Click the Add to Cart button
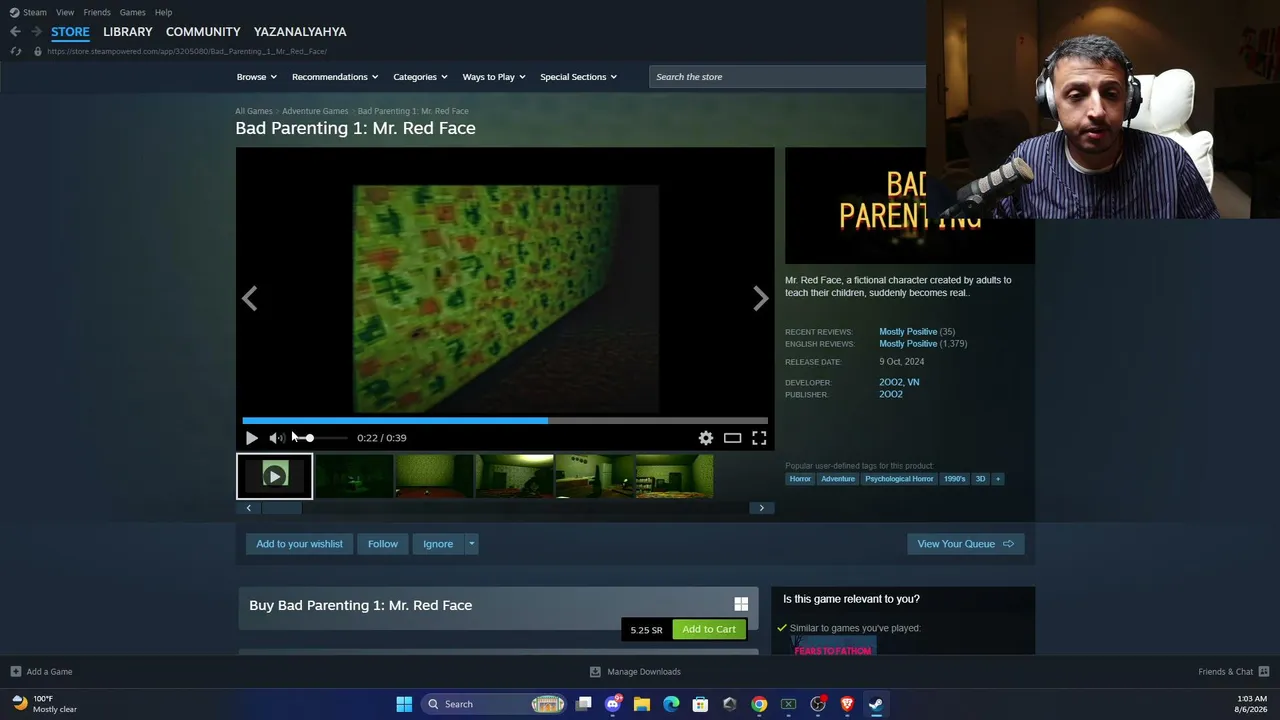 point(709,629)
